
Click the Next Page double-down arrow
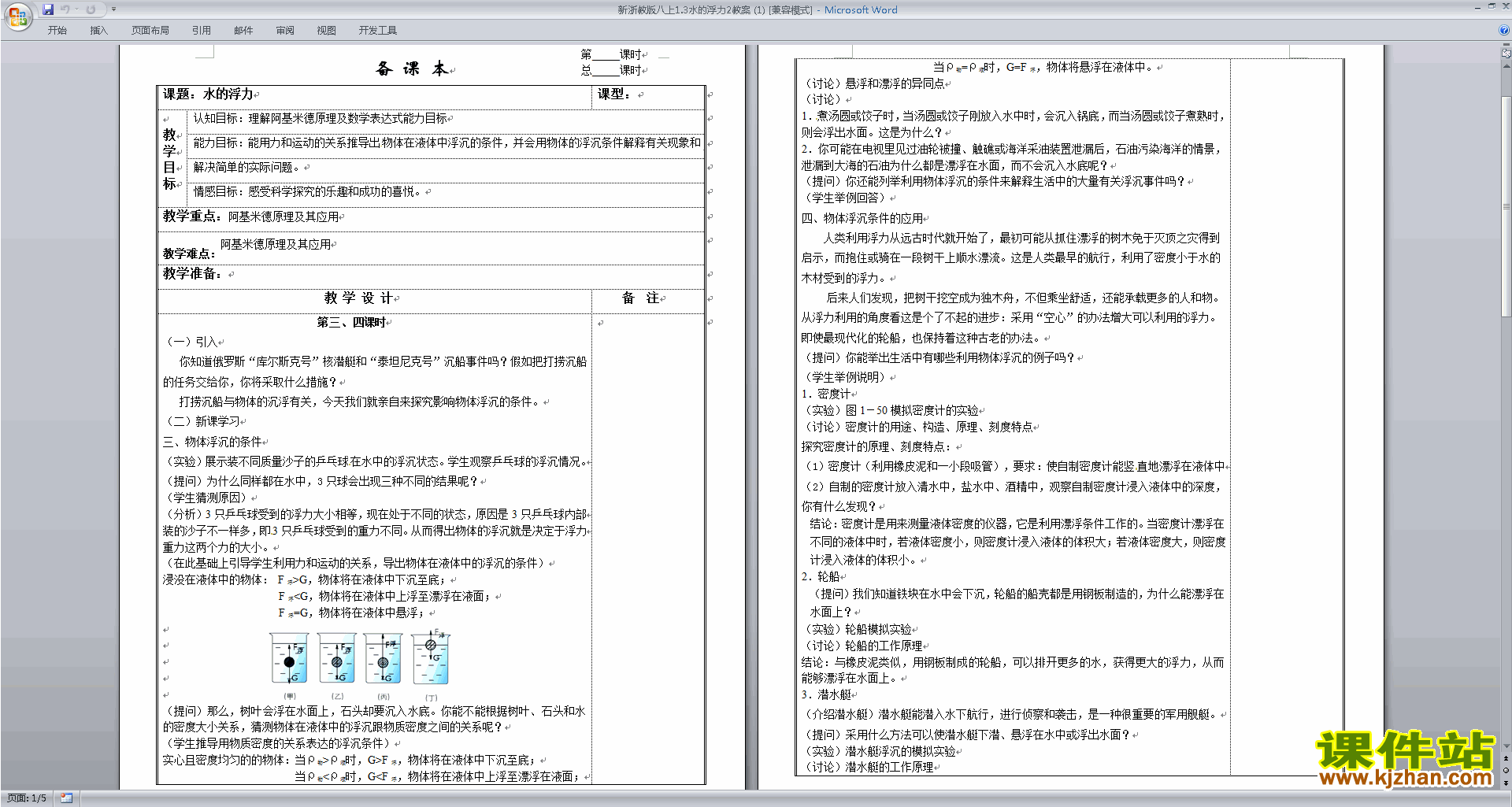pyautogui.click(x=1506, y=783)
